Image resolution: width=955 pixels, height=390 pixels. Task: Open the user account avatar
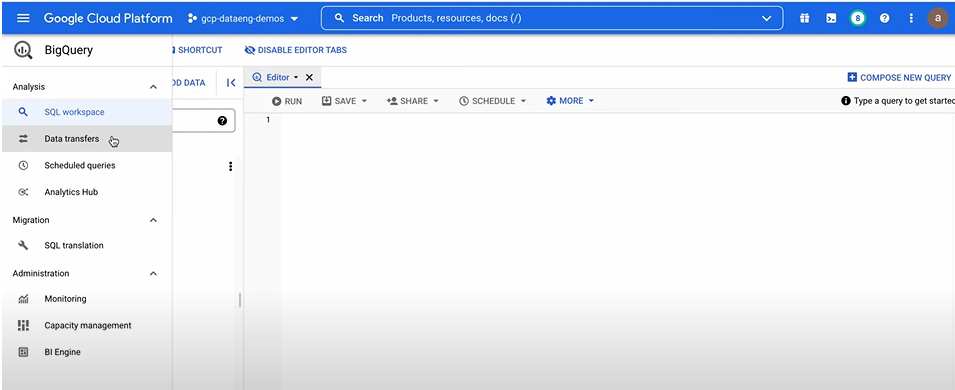click(938, 18)
